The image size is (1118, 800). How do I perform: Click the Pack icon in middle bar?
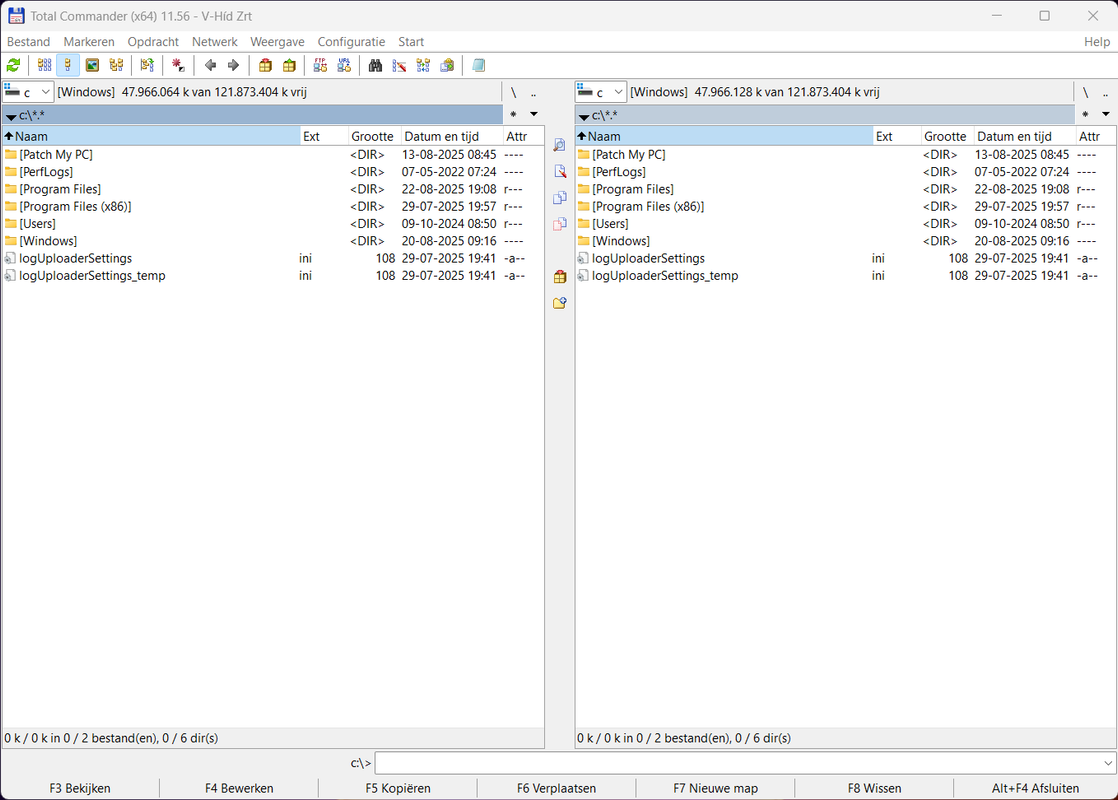(x=560, y=277)
